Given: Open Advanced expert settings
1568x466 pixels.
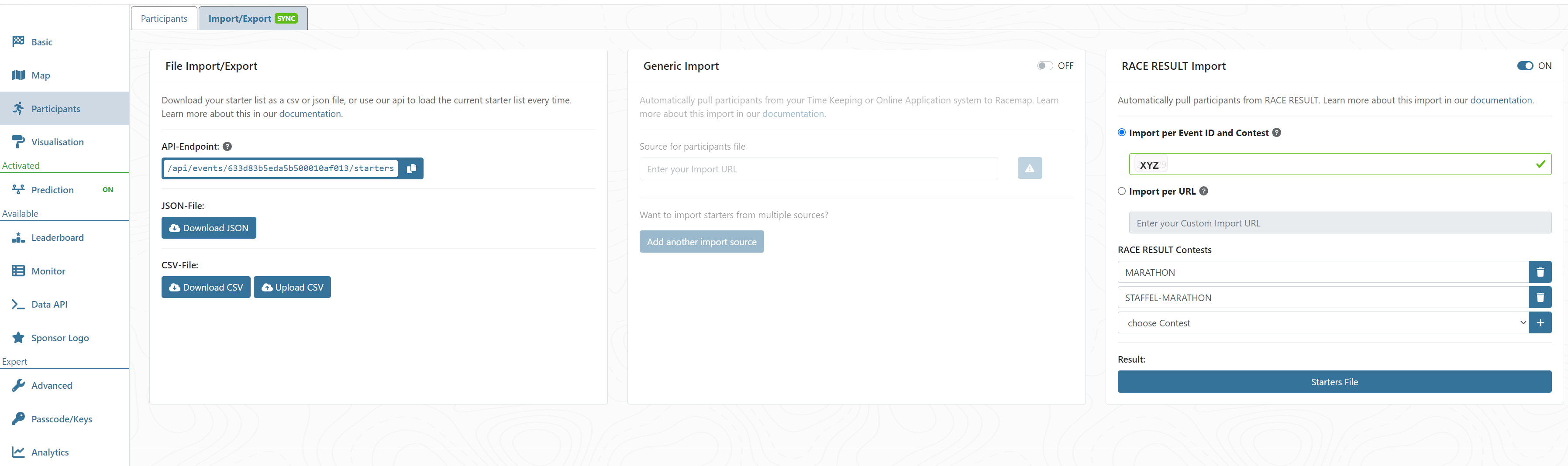Looking at the screenshot, I should 65,385.
